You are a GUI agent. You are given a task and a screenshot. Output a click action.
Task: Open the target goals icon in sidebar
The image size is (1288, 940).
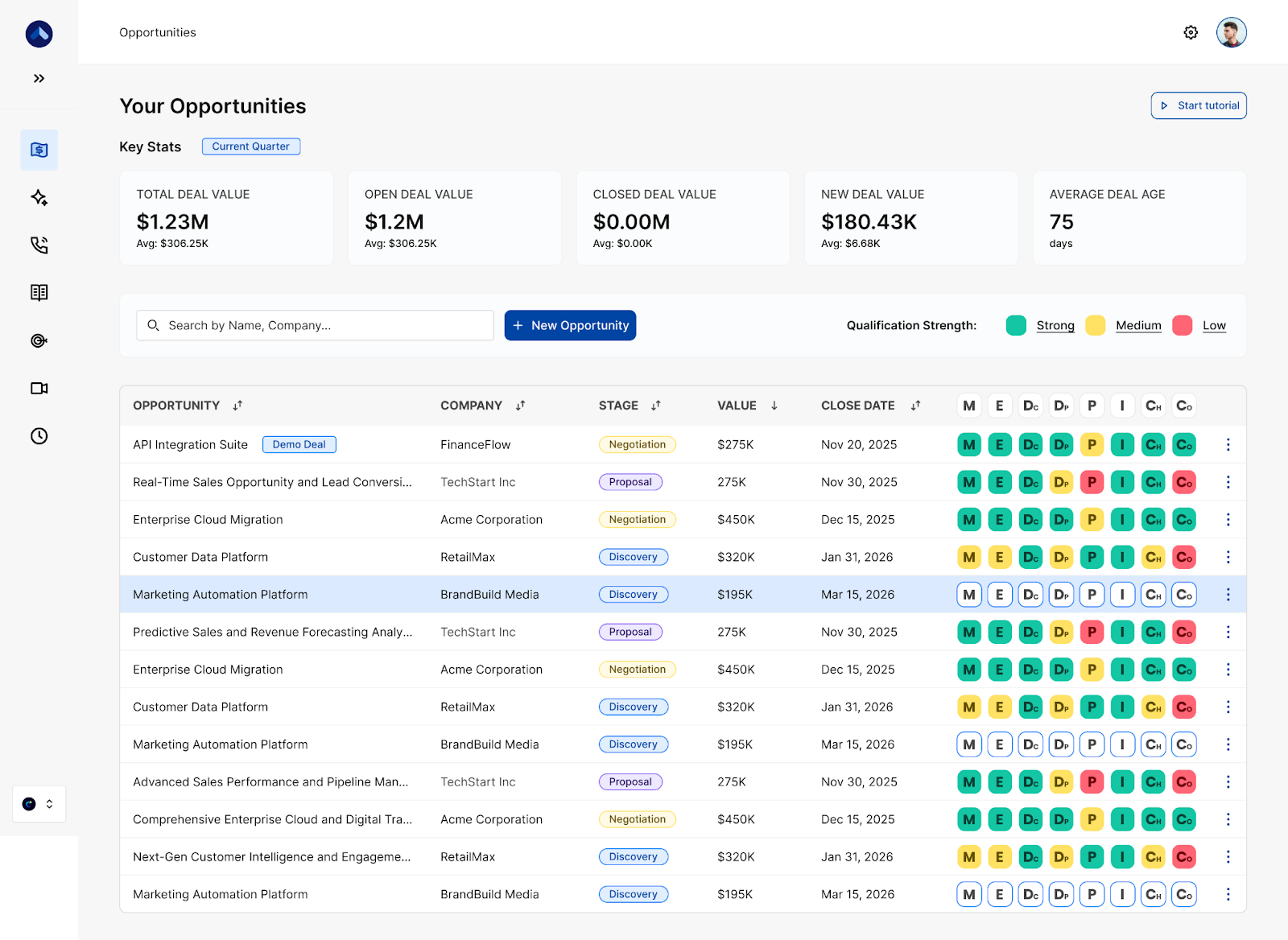(x=39, y=340)
